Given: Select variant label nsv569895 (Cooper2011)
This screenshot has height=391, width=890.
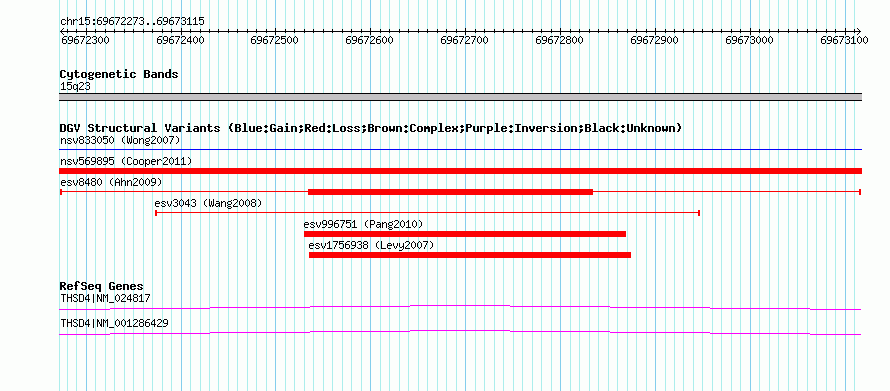Looking at the screenshot, I should (126, 162).
